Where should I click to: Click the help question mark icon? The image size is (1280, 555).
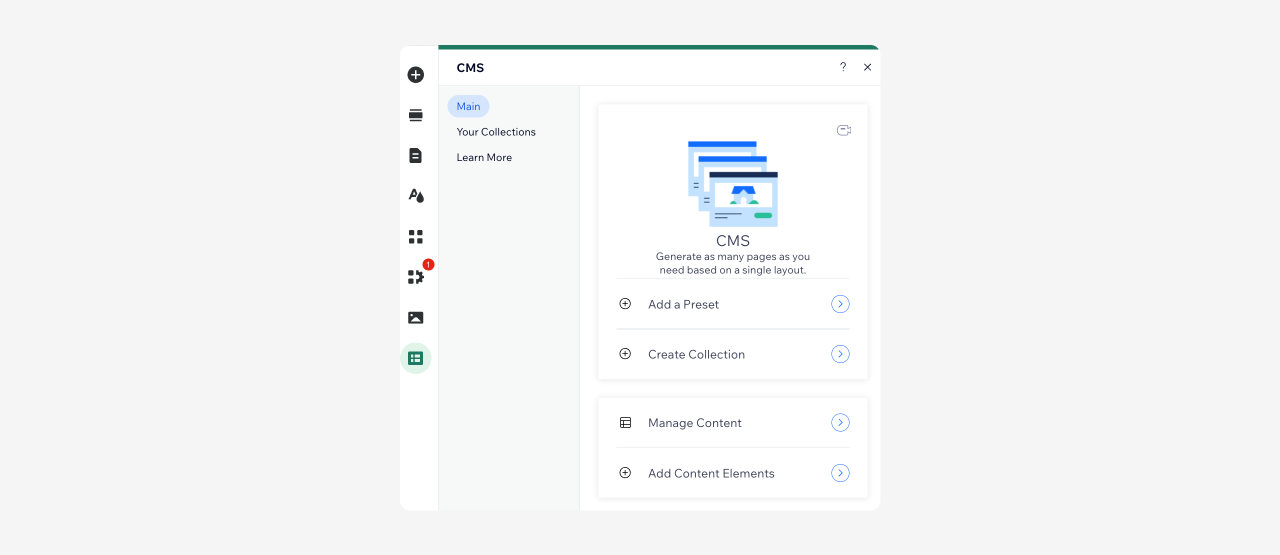(843, 67)
